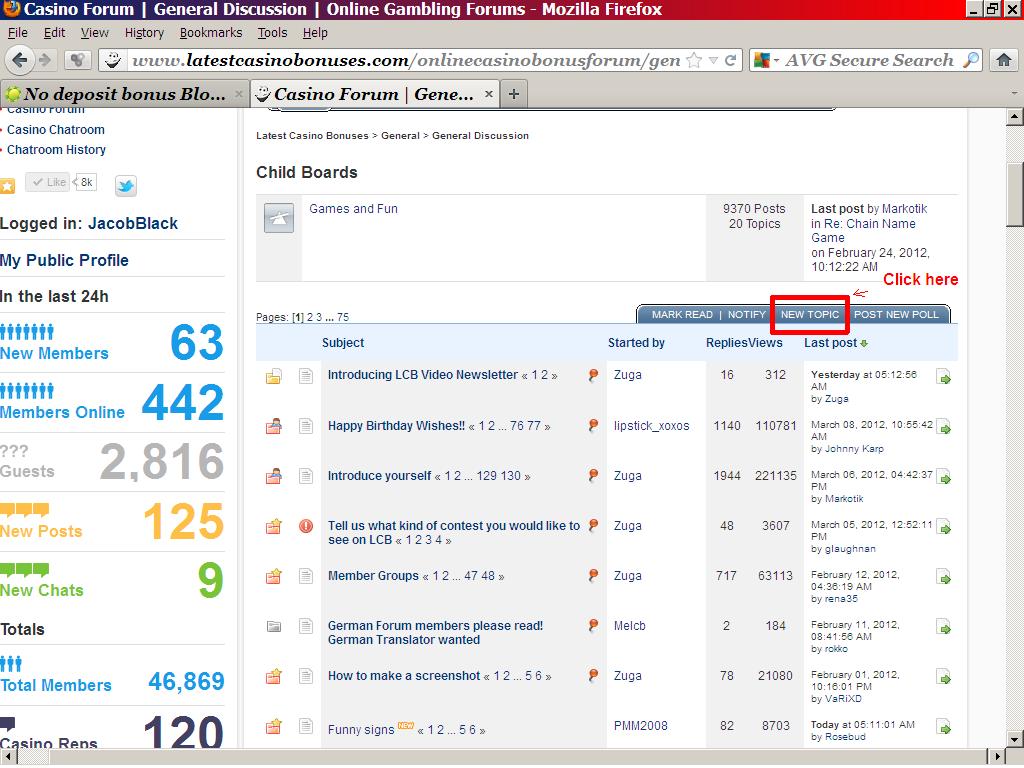Go to last post of German Forum members topic
Viewport: 1024px width, 768px height.
click(x=944, y=628)
